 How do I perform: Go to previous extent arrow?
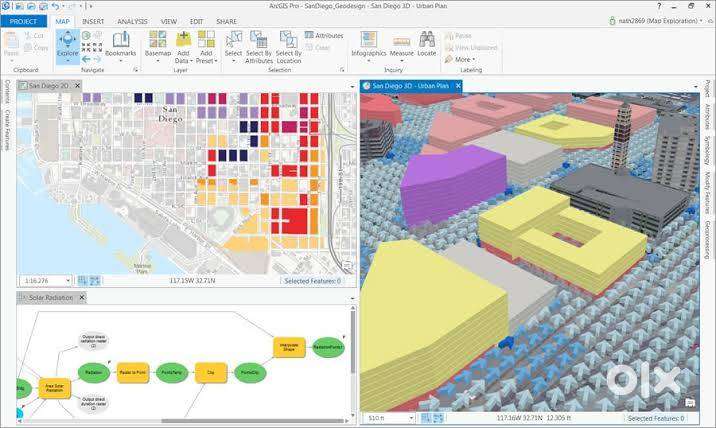86,59
